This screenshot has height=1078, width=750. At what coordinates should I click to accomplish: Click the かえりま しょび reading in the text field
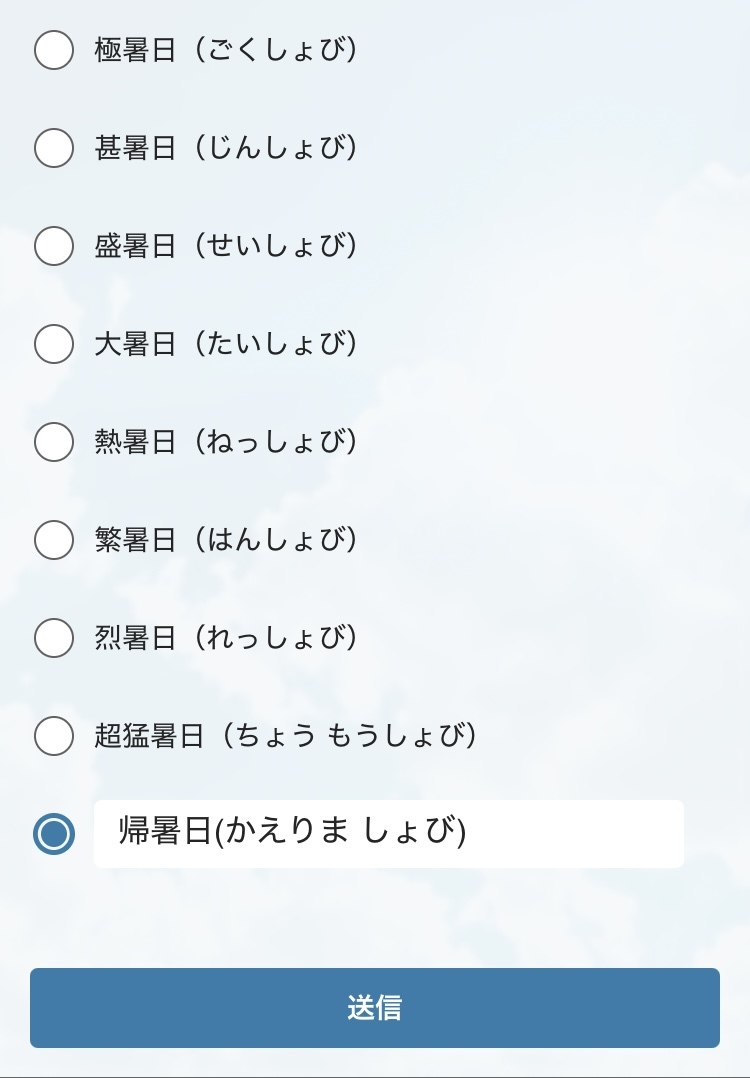(x=345, y=833)
